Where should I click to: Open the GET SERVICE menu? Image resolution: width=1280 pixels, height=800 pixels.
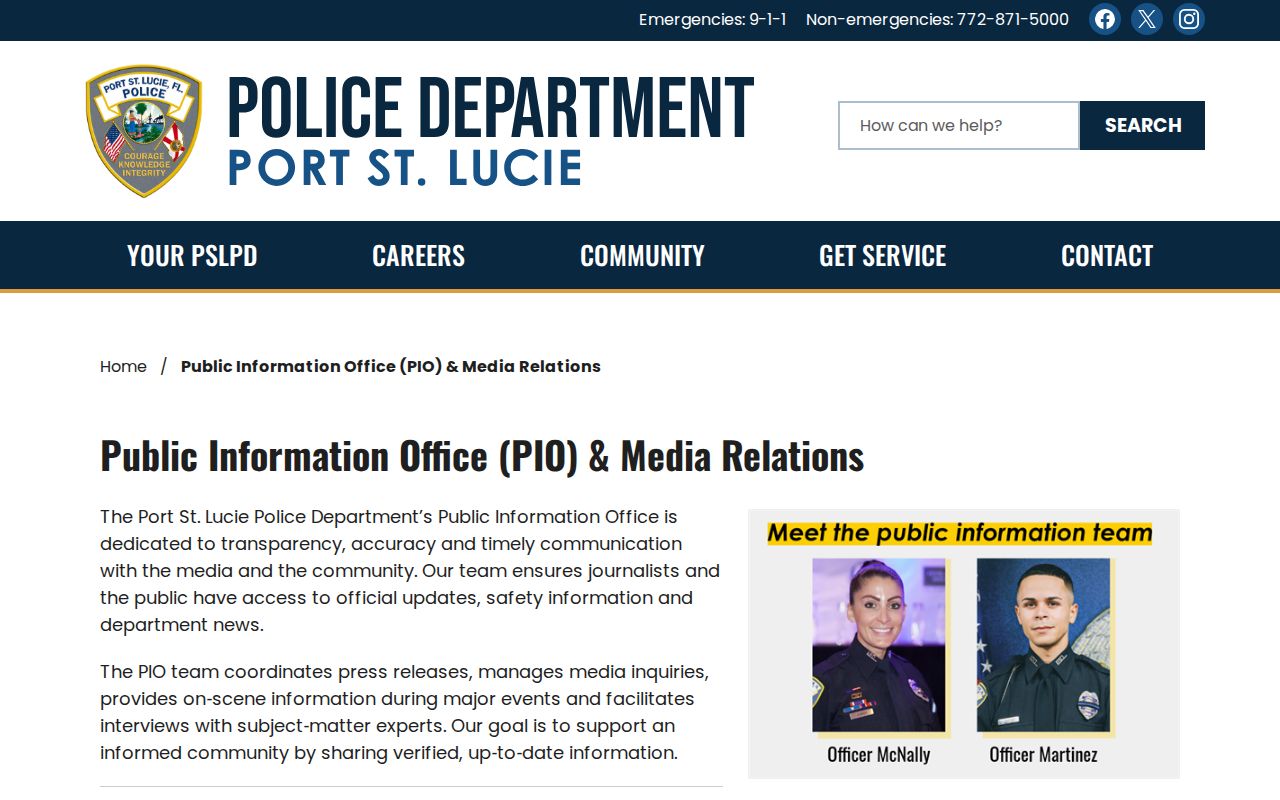(882, 256)
